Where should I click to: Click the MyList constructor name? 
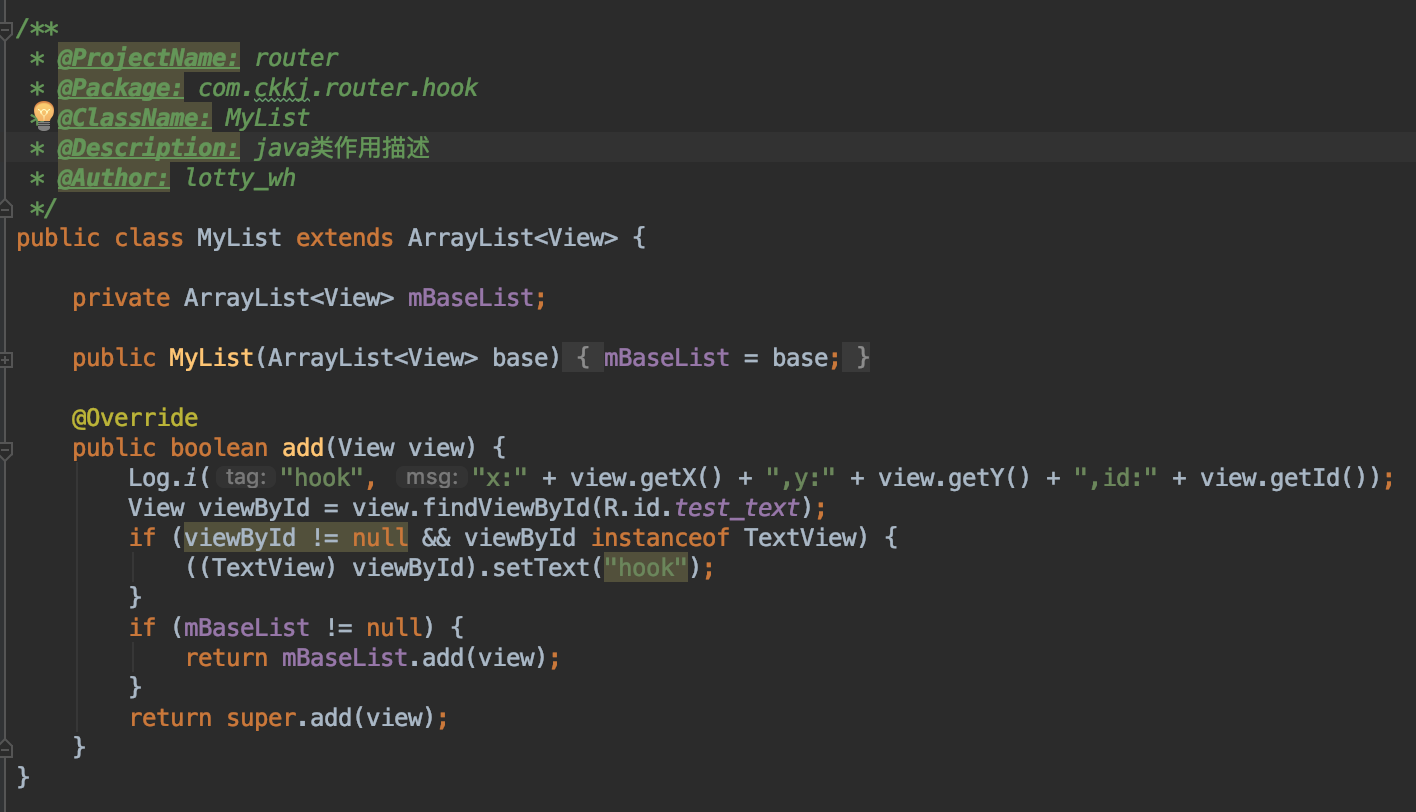(211, 358)
